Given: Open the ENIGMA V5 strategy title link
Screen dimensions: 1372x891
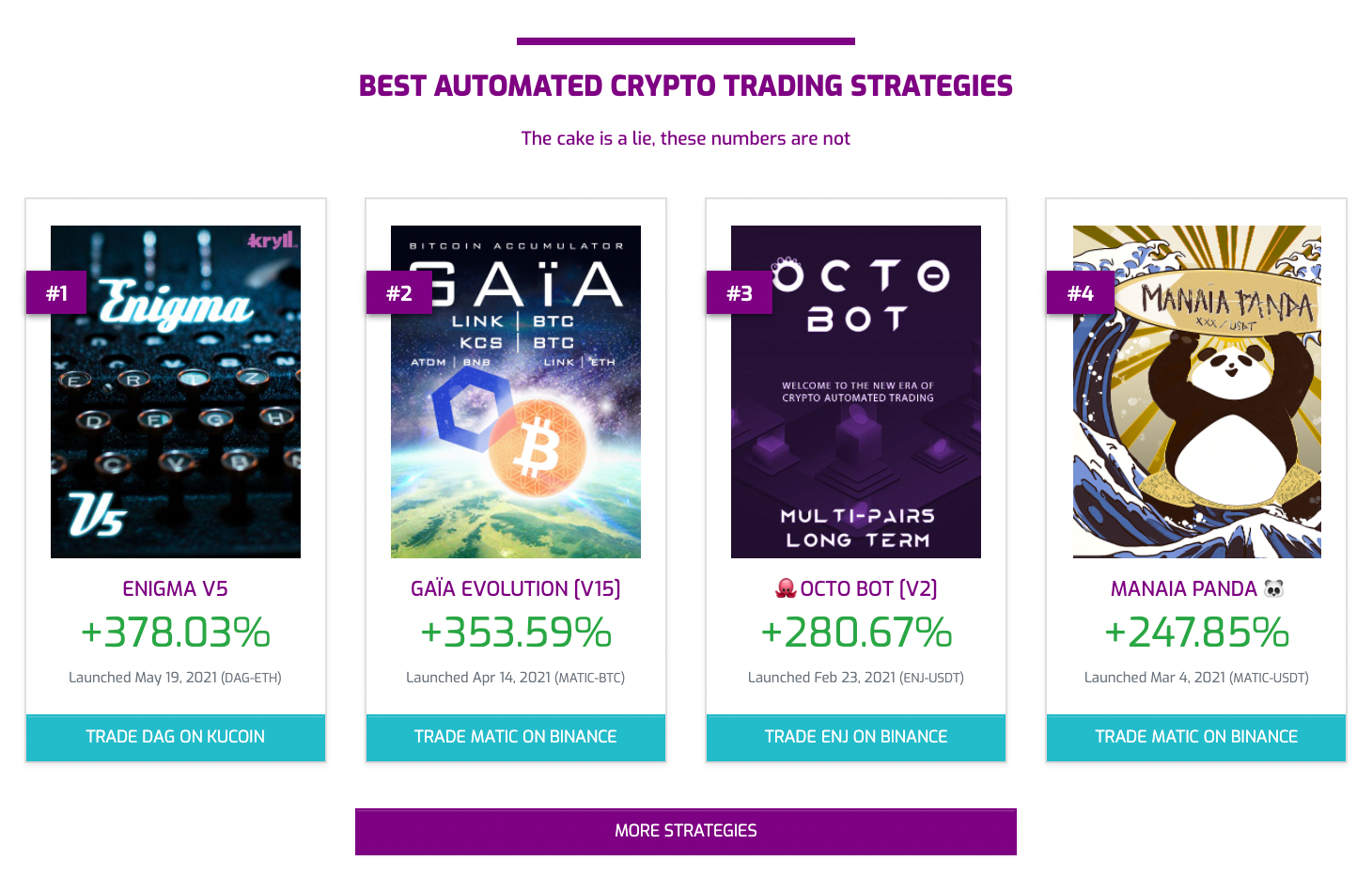Looking at the screenshot, I should 176,588.
